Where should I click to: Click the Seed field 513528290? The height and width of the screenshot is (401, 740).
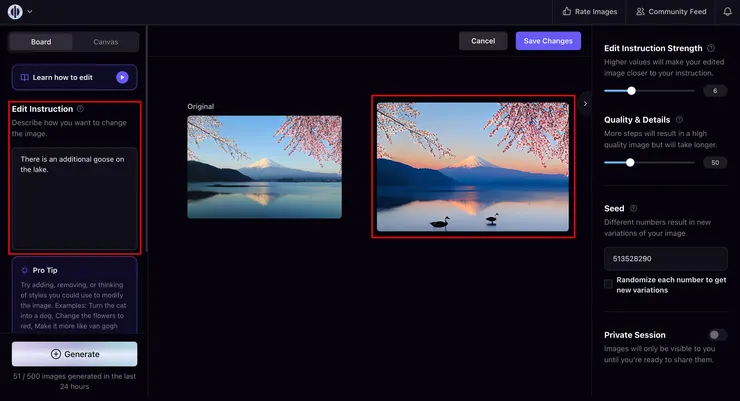(665, 259)
